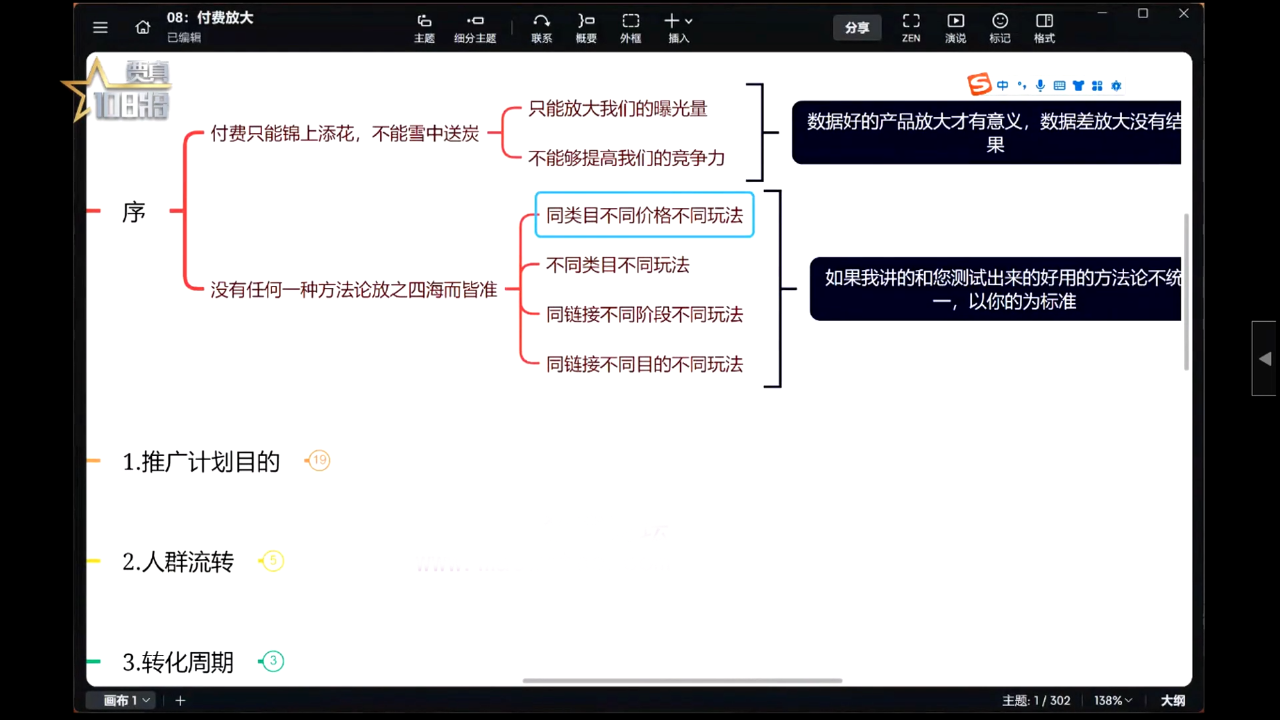The image size is (1280, 720).
Task: Add a new sheet with plus button
Action: (x=181, y=701)
